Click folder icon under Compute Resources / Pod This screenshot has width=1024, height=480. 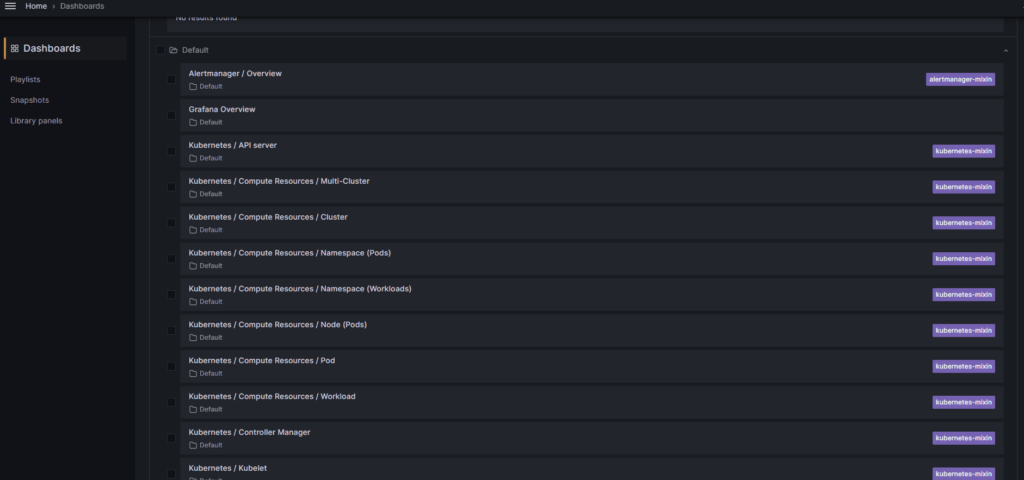pyautogui.click(x=193, y=374)
